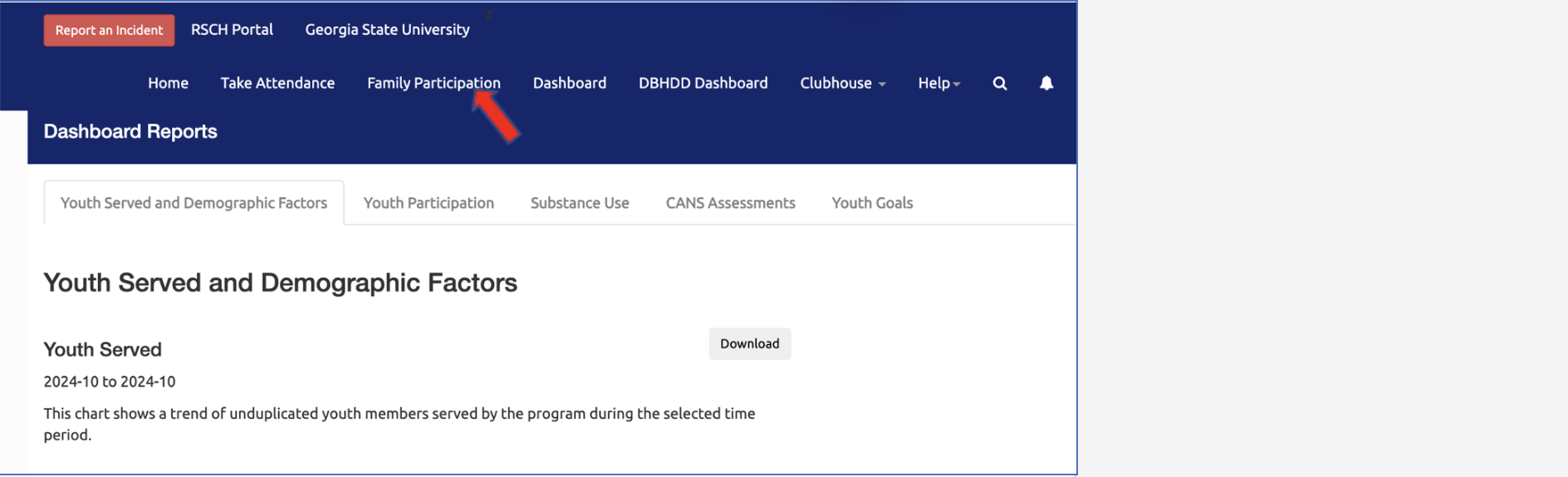The width and height of the screenshot is (1568, 477).
Task: Click the search magnifier icon
Action: click(1000, 83)
